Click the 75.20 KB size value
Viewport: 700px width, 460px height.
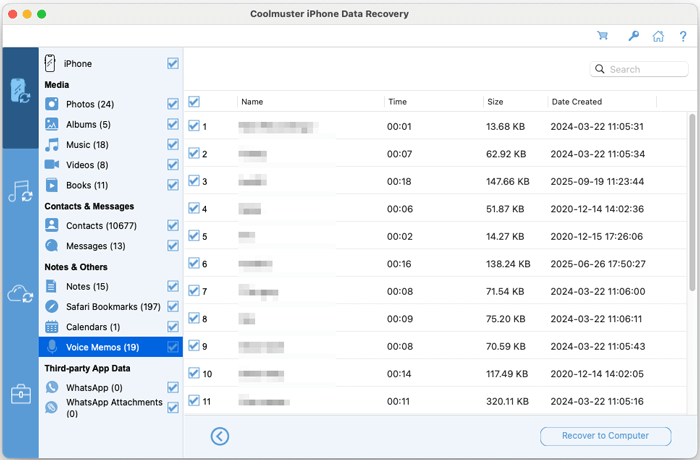pyautogui.click(x=505, y=319)
